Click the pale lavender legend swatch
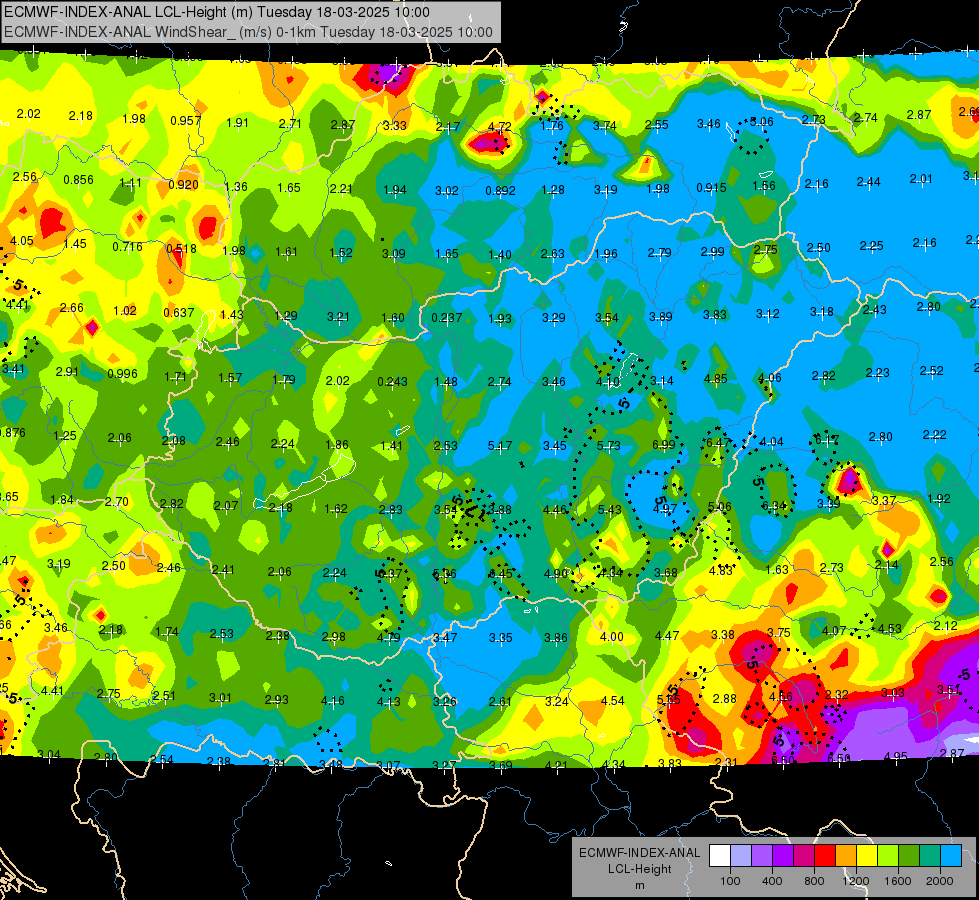Screen dimensions: 979x900 (741, 855)
